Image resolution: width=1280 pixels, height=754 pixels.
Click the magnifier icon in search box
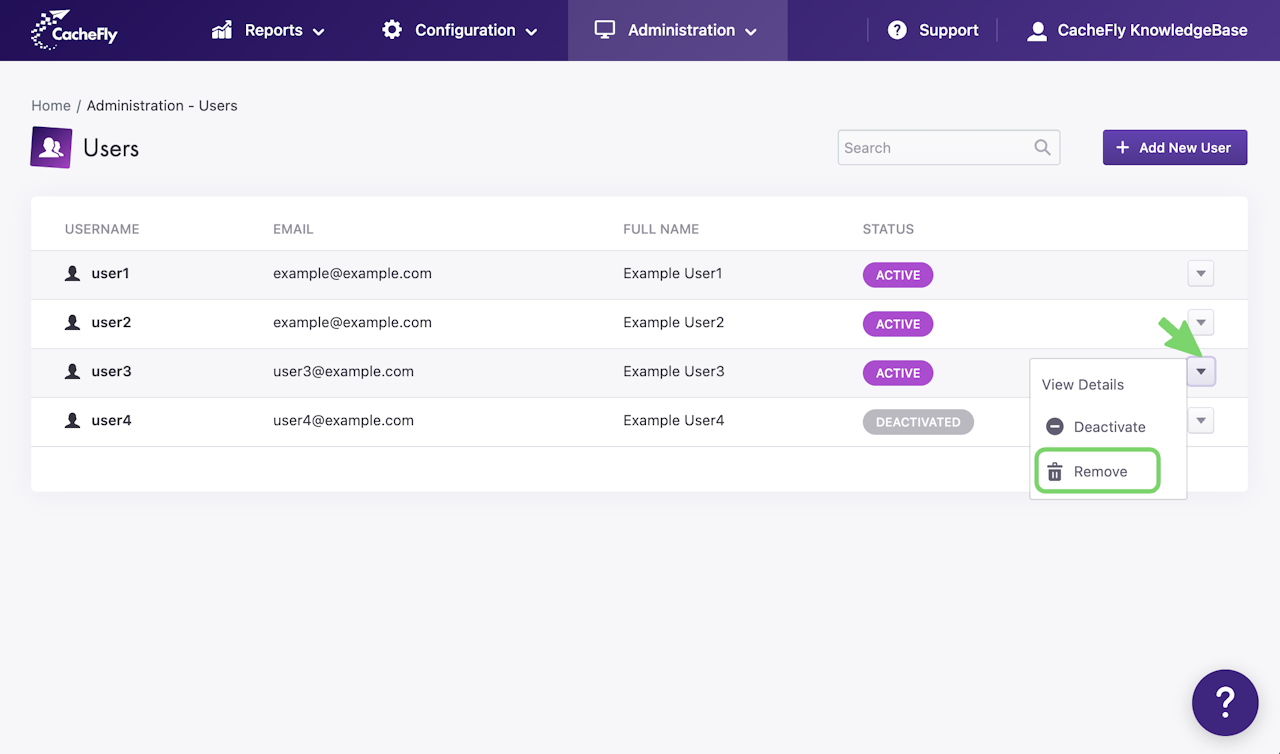pyautogui.click(x=1042, y=148)
